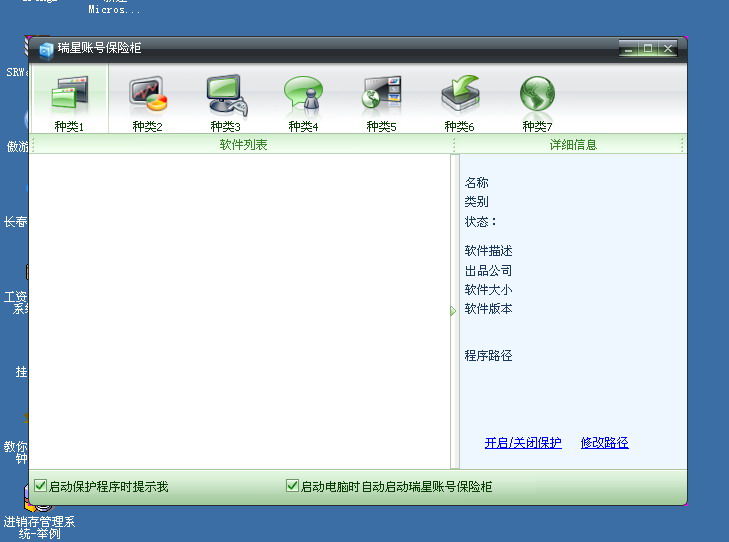The height and width of the screenshot is (542, 729).
Task: Minimize the 瑞星账号保险柜 window
Action: (x=629, y=48)
